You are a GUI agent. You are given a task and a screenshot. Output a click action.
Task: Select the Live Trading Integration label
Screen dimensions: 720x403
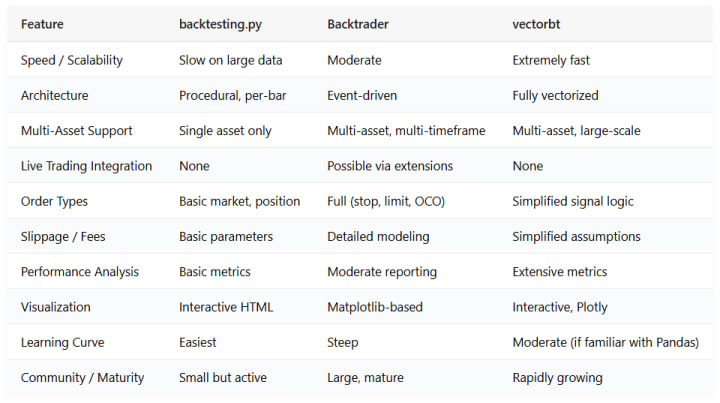[86, 166]
